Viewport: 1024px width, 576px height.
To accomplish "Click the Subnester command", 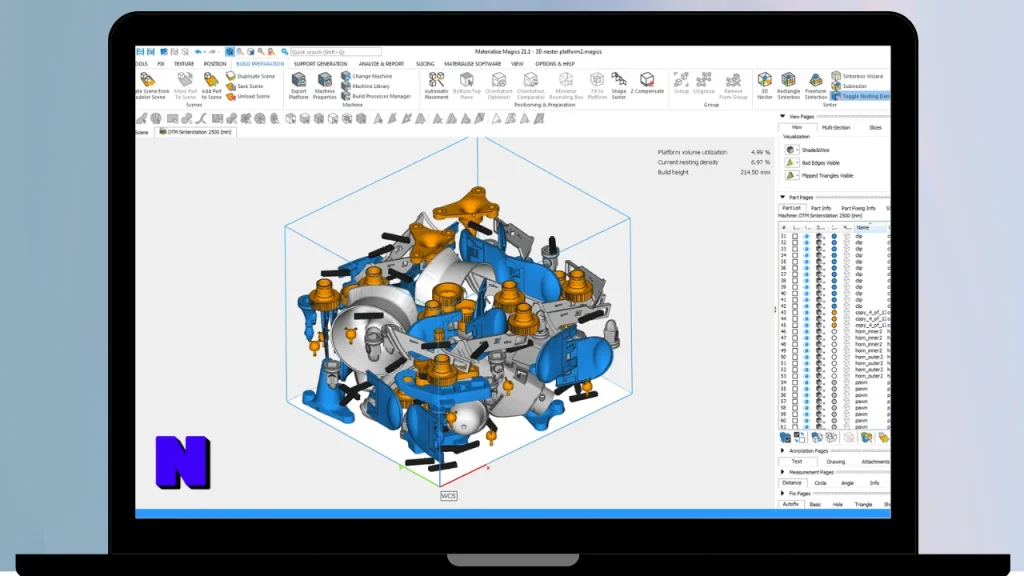I will (850, 86).
